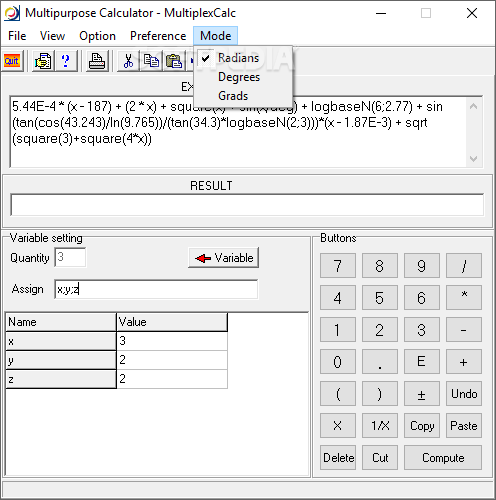The height and width of the screenshot is (500, 496).
Task: Click the value cell for variable x
Action: pyautogui.click(x=172, y=341)
